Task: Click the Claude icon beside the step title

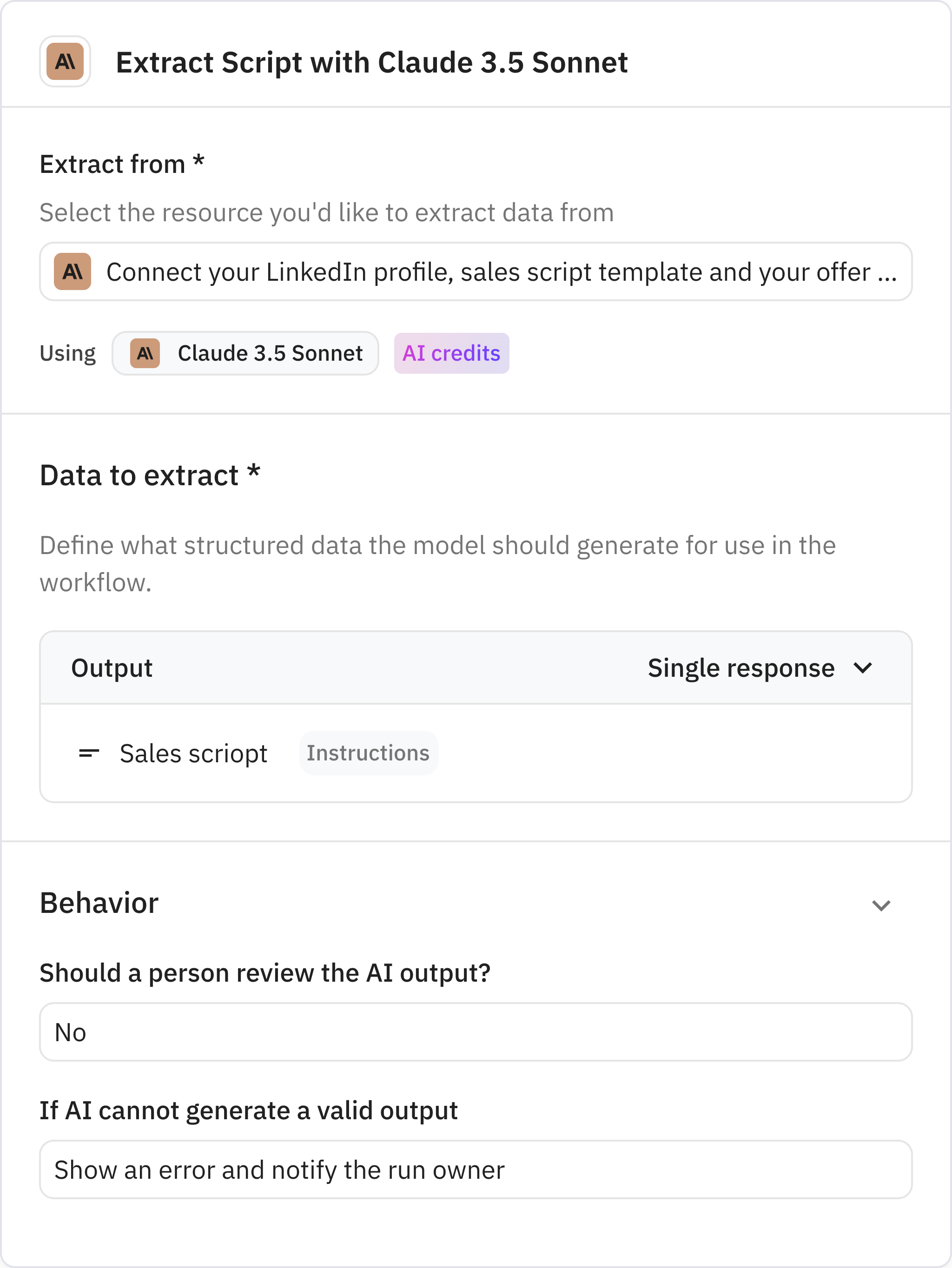Action: pos(65,62)
